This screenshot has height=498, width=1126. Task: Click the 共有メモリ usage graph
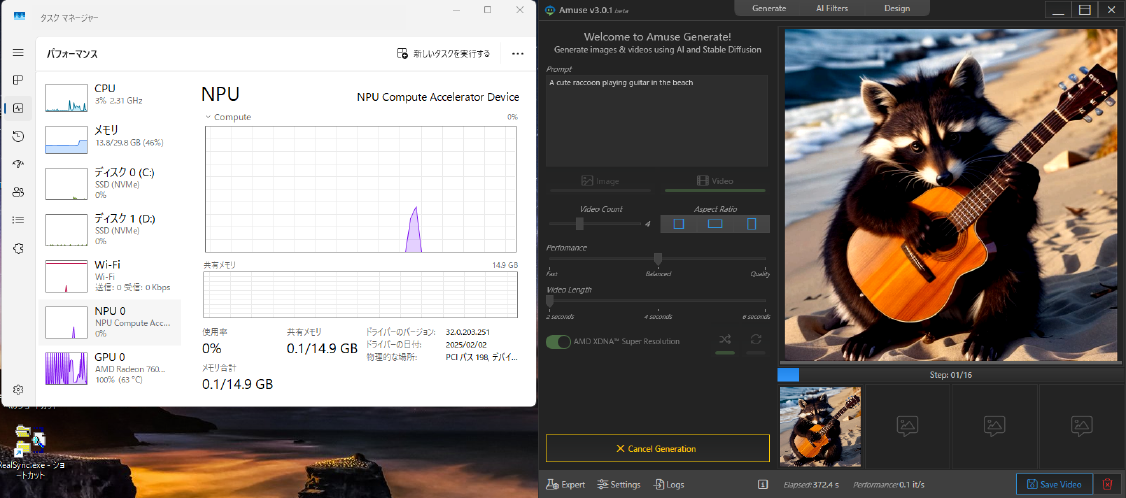(360, 293)
